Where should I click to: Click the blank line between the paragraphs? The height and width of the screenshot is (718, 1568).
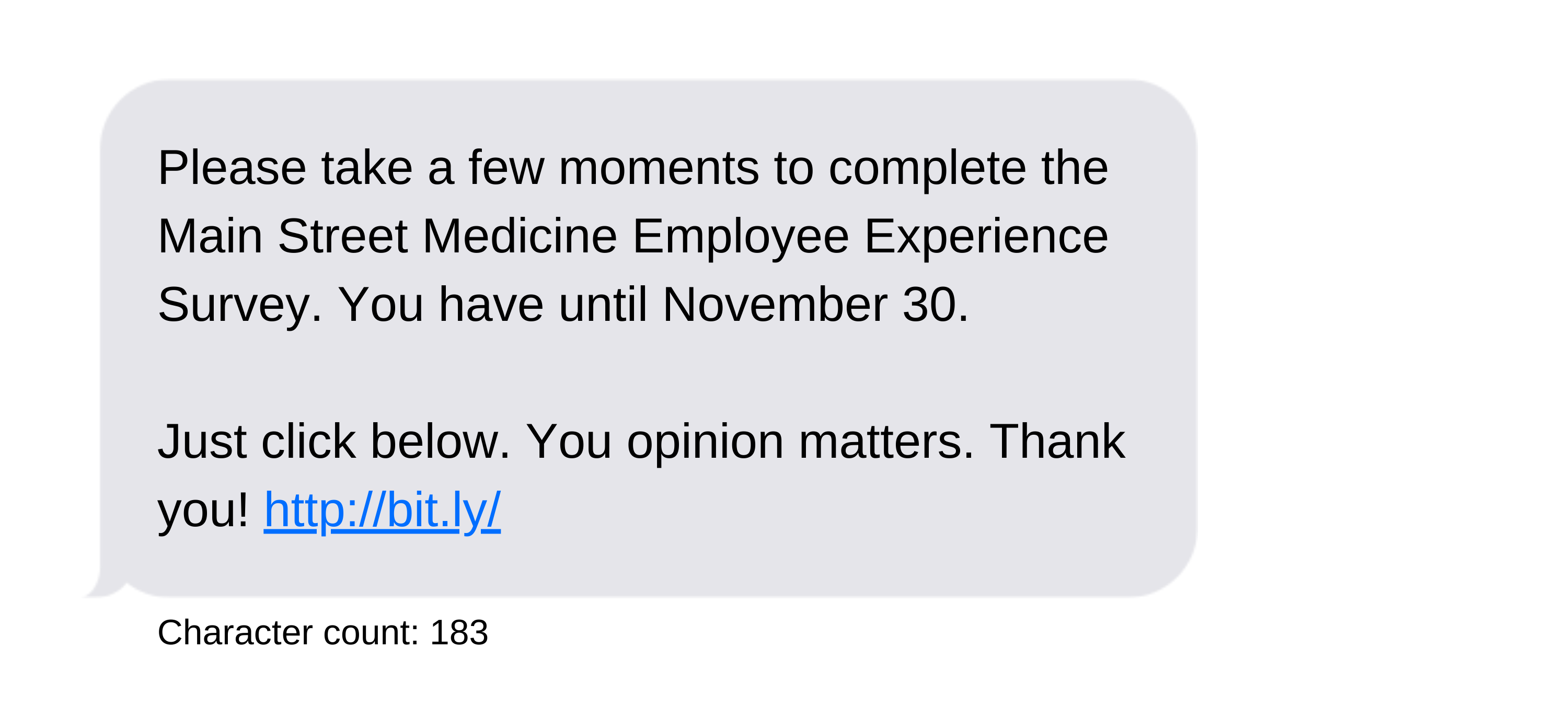[x=645, y=373]
